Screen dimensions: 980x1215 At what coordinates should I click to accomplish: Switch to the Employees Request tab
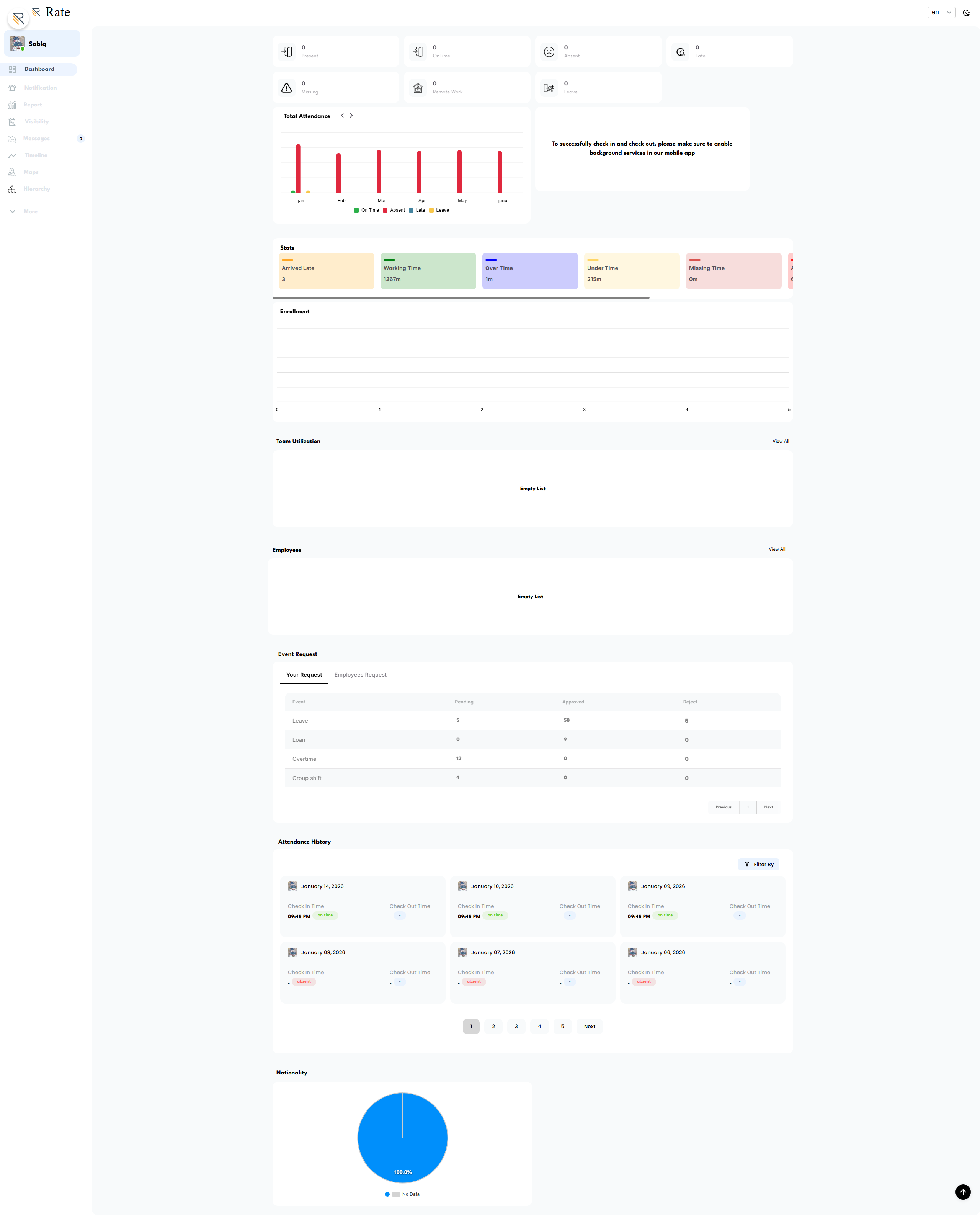(x=360, y=675)
